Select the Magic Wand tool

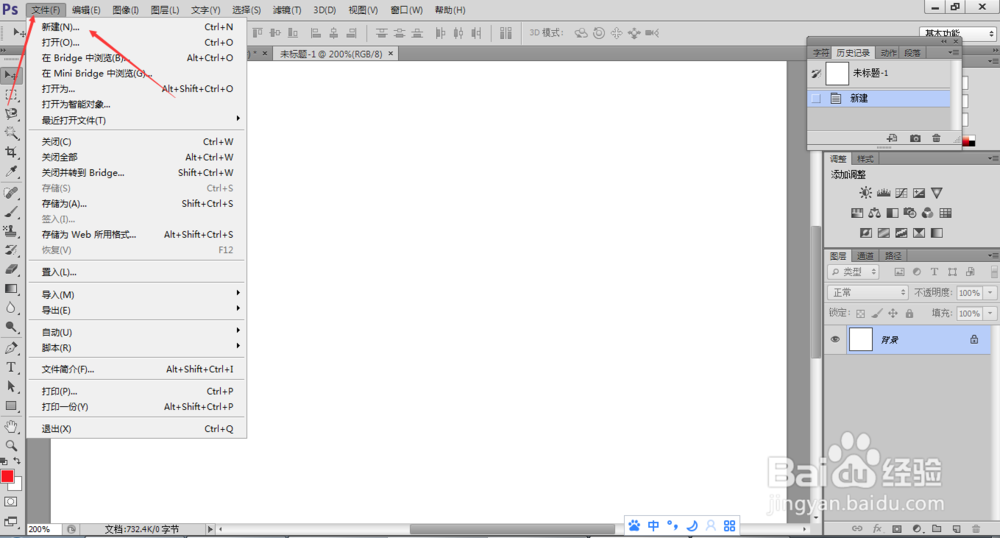11,133
